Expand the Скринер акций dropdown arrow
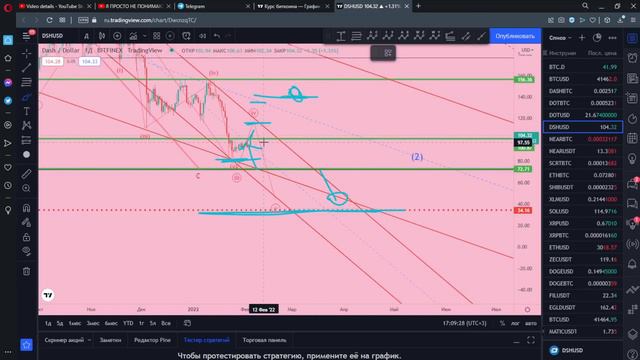The image size is (640, 360). [89, 340]
